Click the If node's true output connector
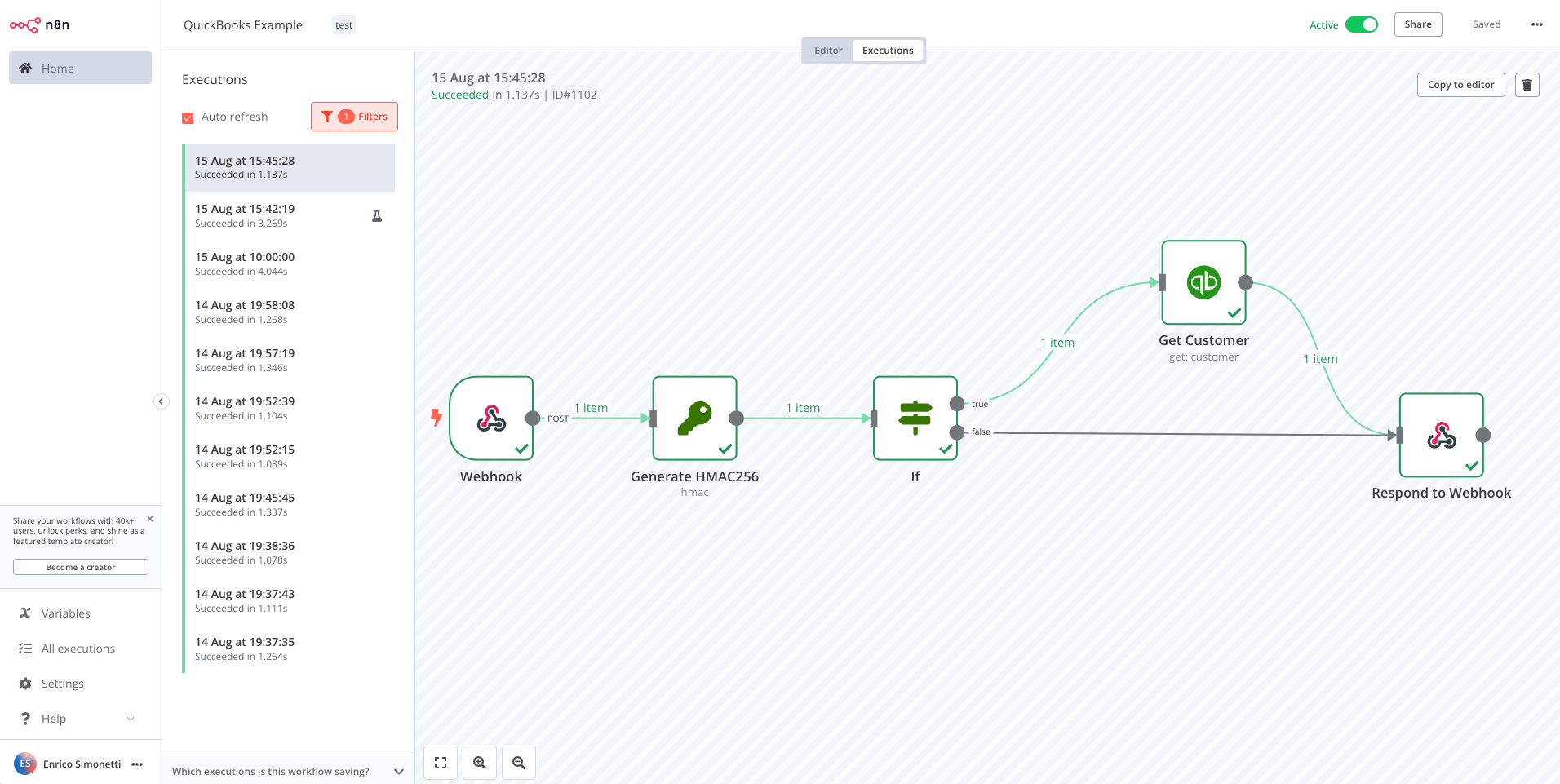This screenshot has width=1560, height=784. (x=957, y=404)
